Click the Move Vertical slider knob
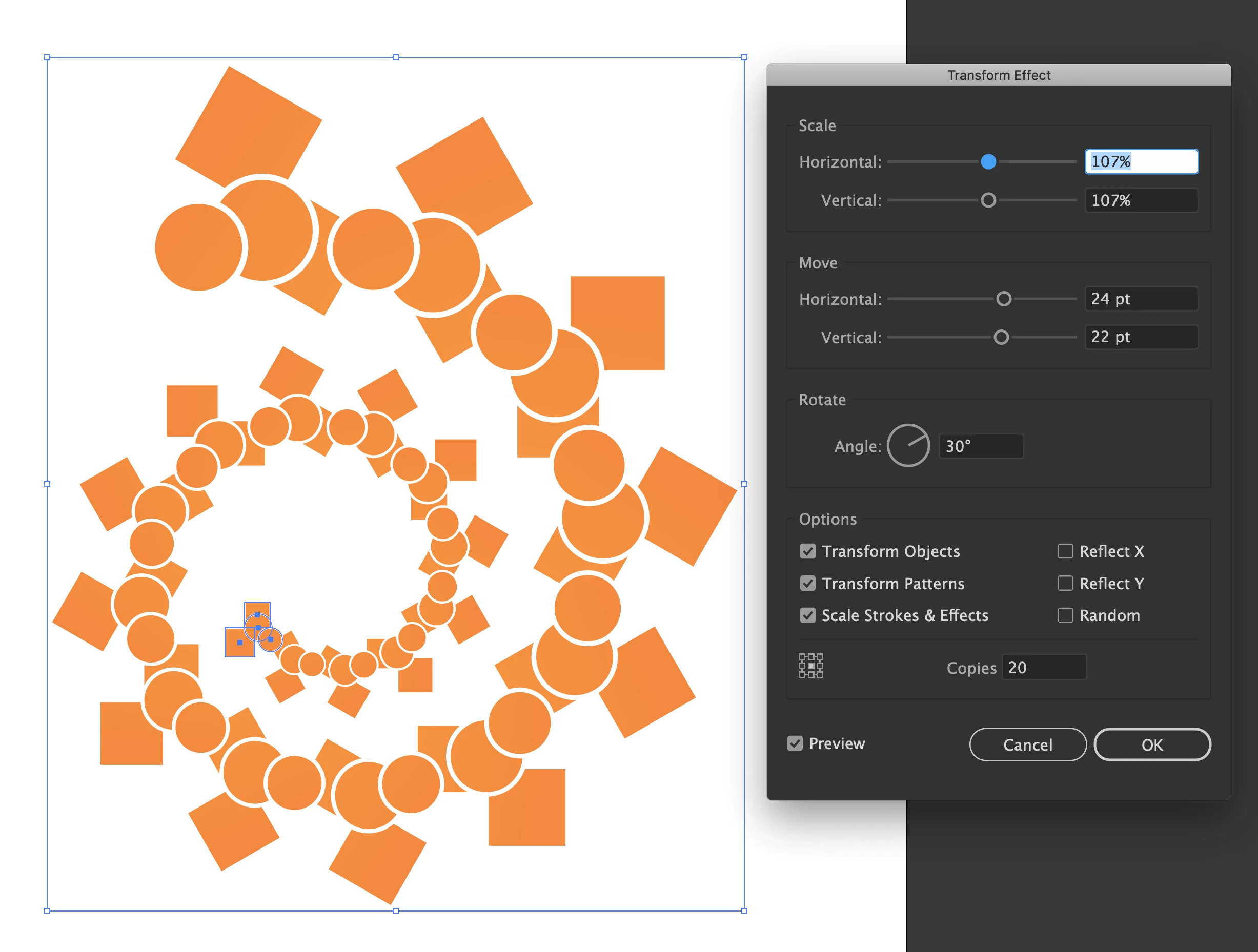The width and height of the screenshot is (1258, 952). click(x=1001, y=338)
